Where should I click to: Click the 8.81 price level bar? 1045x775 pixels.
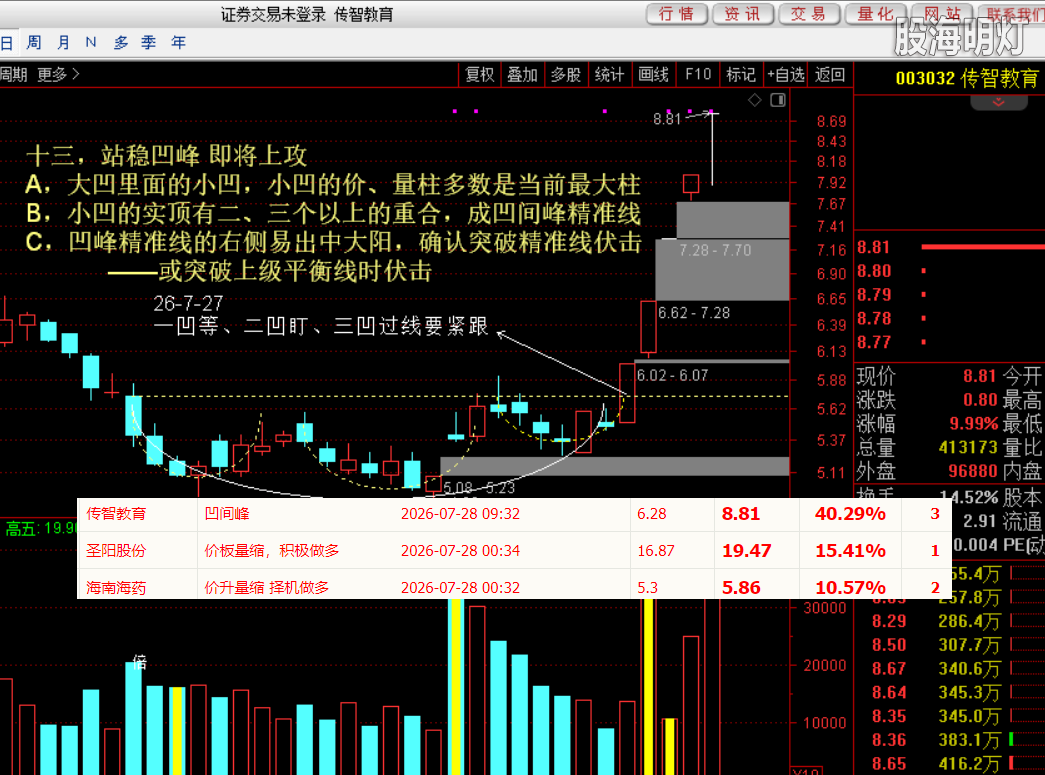[x=982, y=247]
